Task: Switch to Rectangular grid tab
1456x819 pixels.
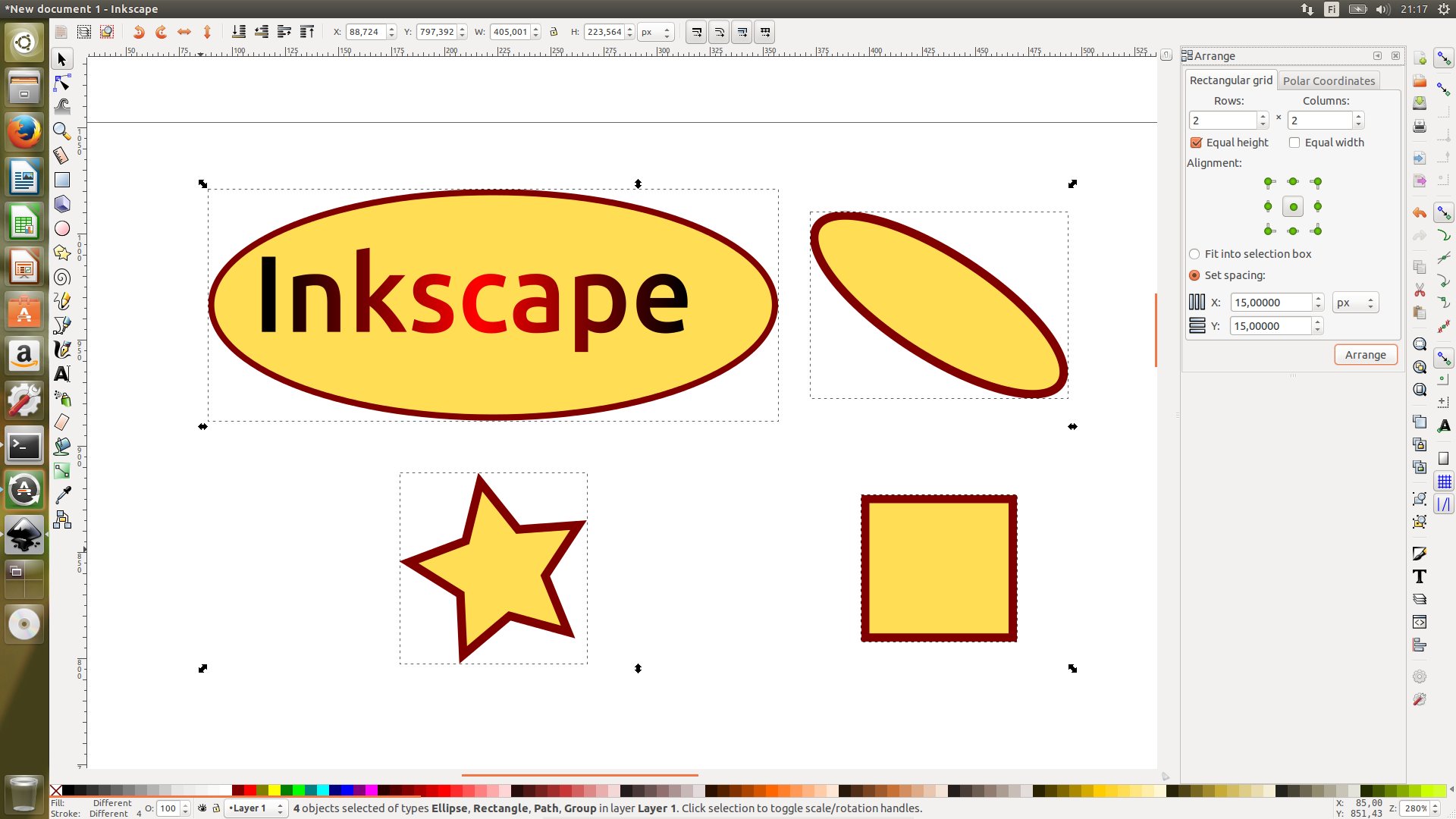Action: (x=1231, y=80)
